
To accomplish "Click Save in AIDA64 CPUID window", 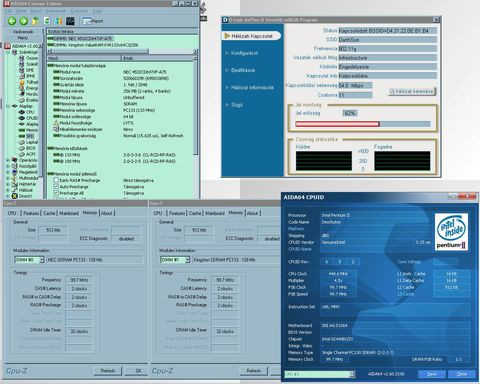I will click(432, 374).
